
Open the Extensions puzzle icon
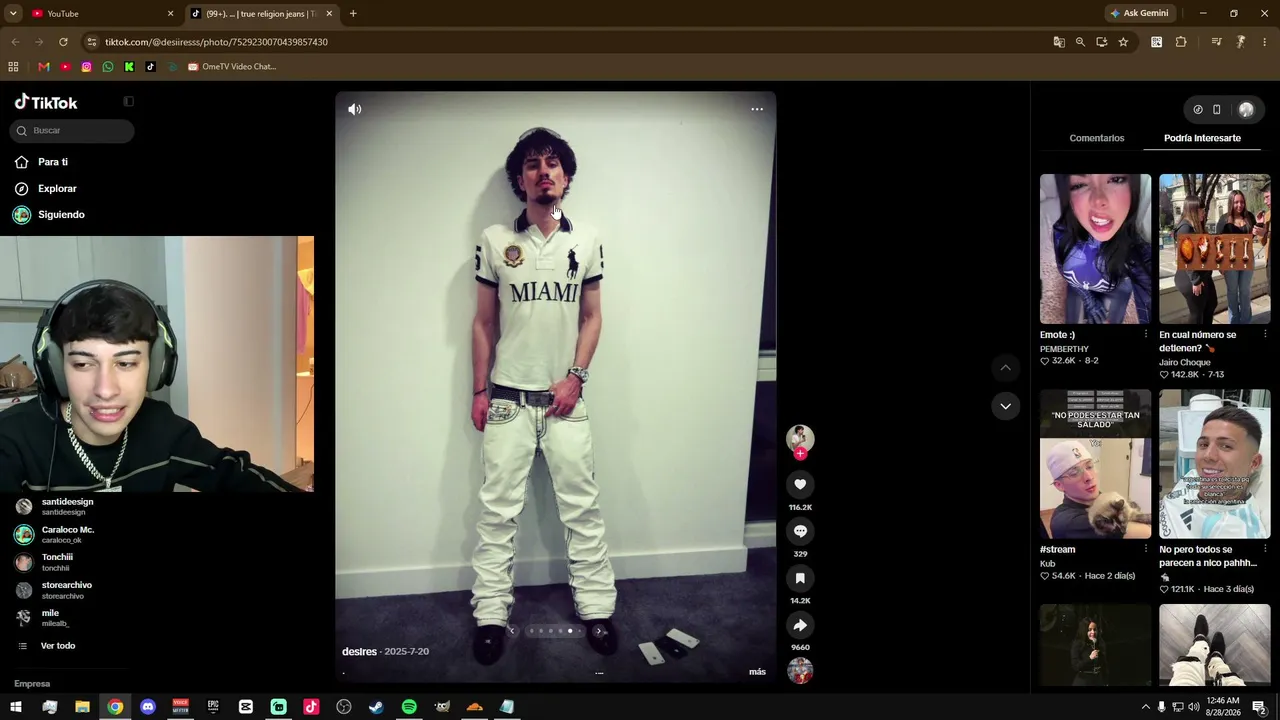(1181, 42)
